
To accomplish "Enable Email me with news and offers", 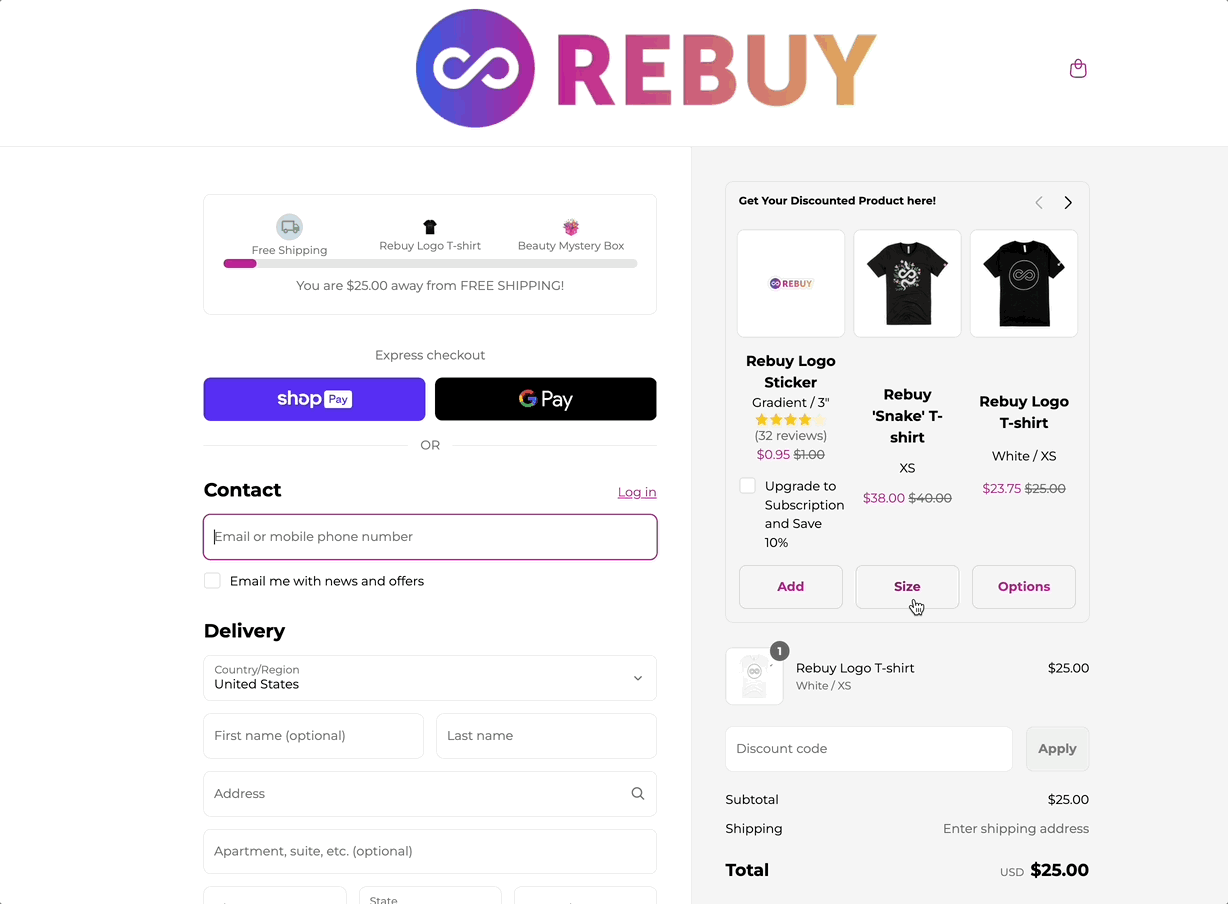I will point(212,581).
